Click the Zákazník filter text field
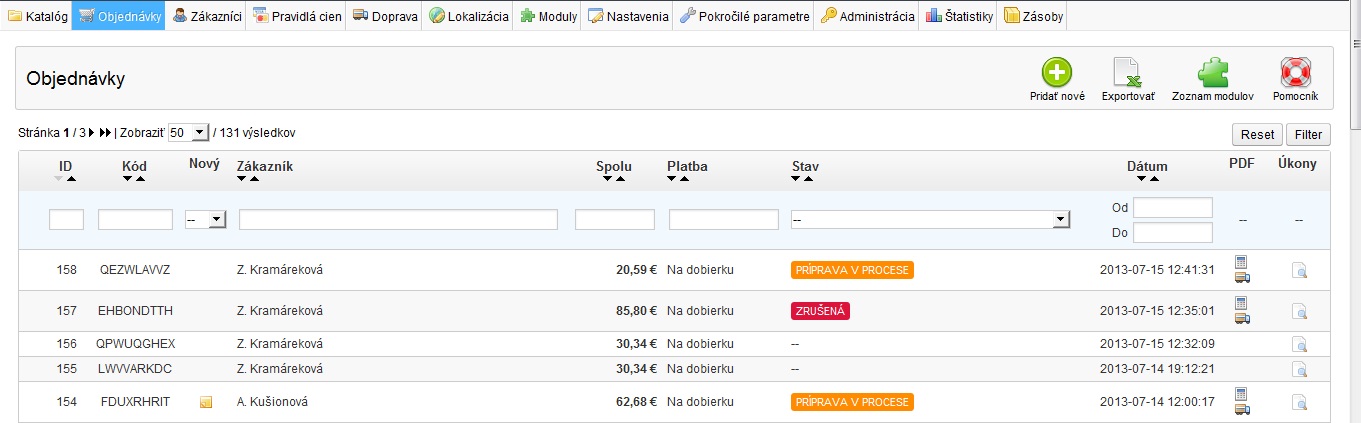1361x423 pixels. point(398,220)
